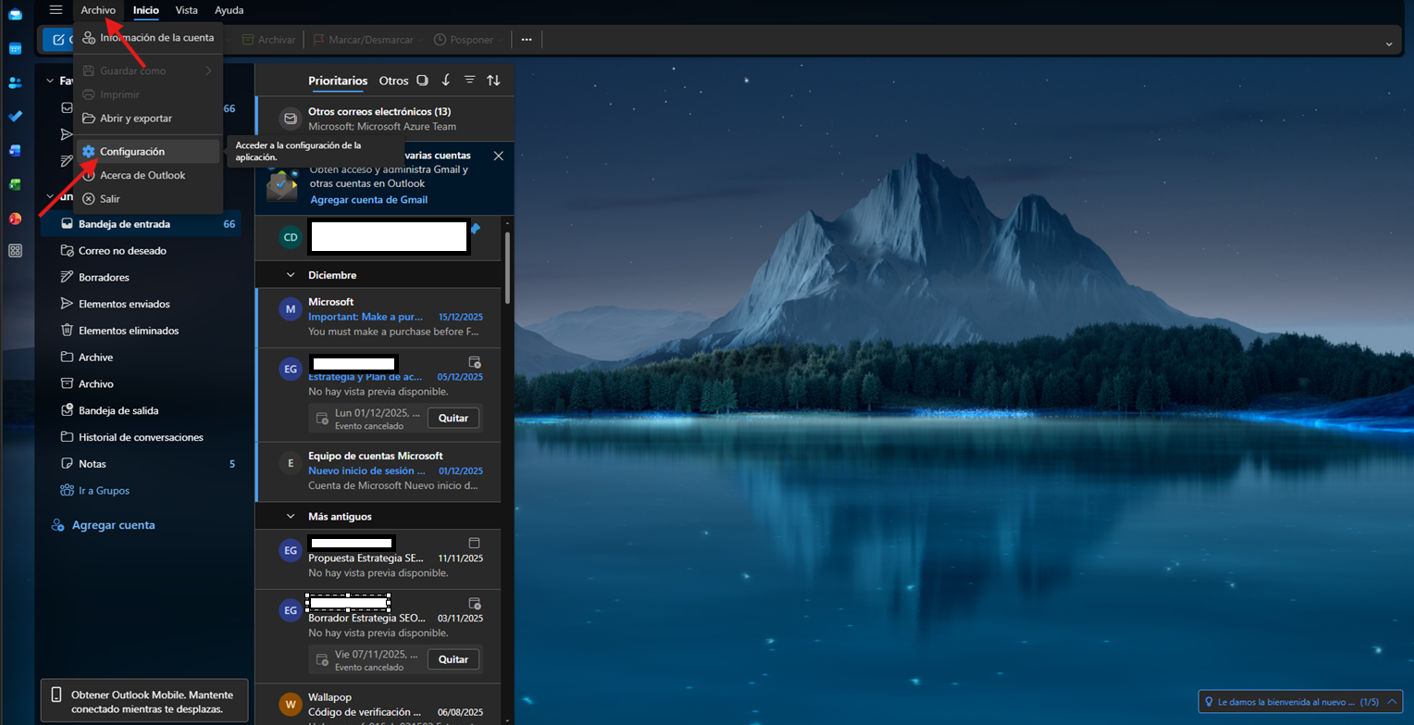Select Configuración in the Archivo menu
Viewport: 1414px width, 725px height.
[132, 152]
